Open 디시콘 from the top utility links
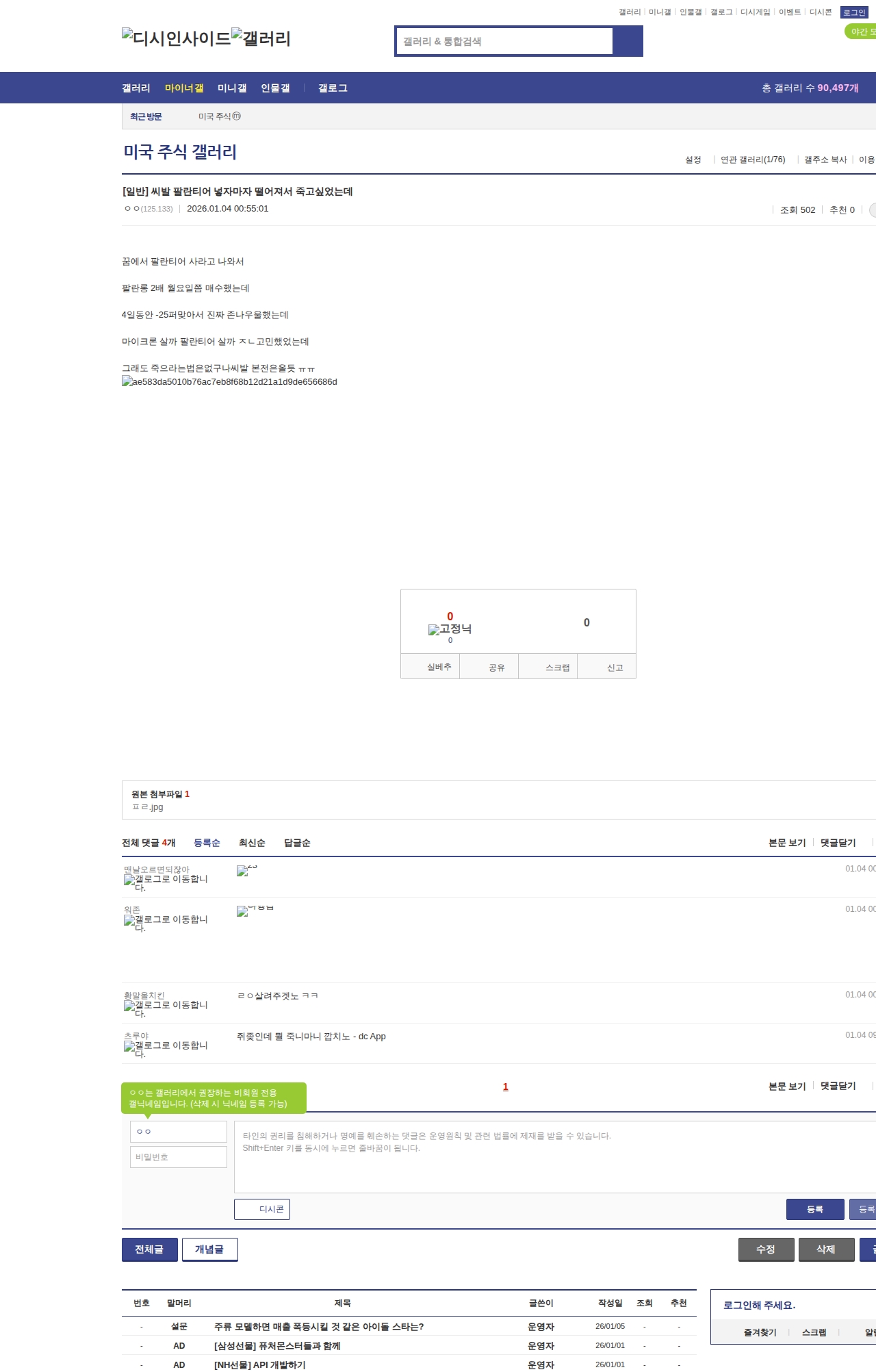The image size is (876, 1372). click(821, 12)
